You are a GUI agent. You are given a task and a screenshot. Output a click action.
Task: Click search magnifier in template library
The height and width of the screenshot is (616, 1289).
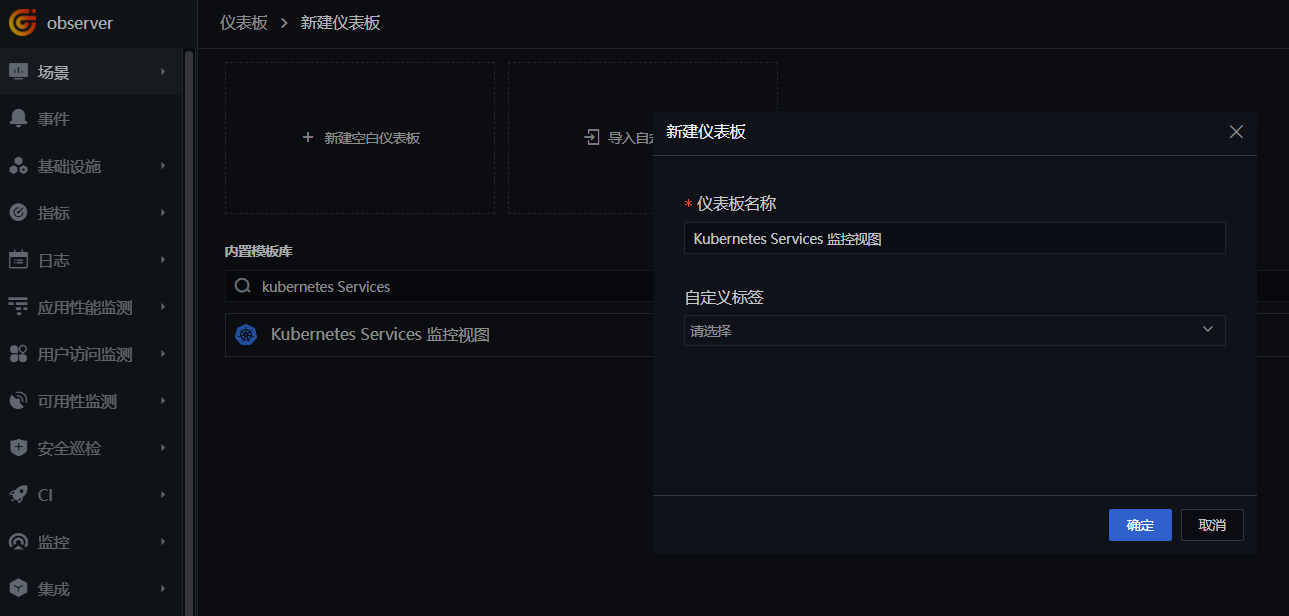pyautogui.click(x=242, y=286)
